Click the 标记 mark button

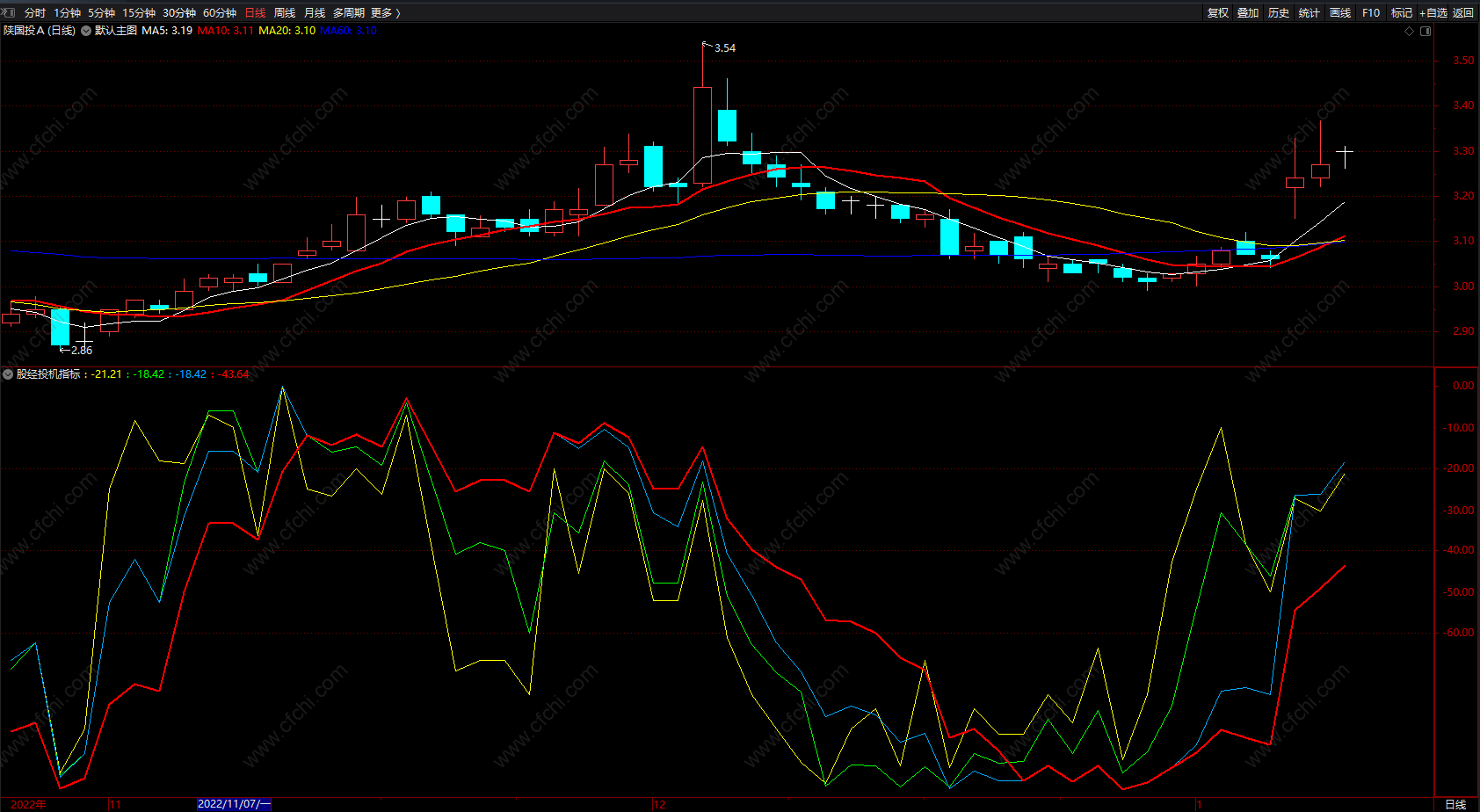(x=1402, y=13)
